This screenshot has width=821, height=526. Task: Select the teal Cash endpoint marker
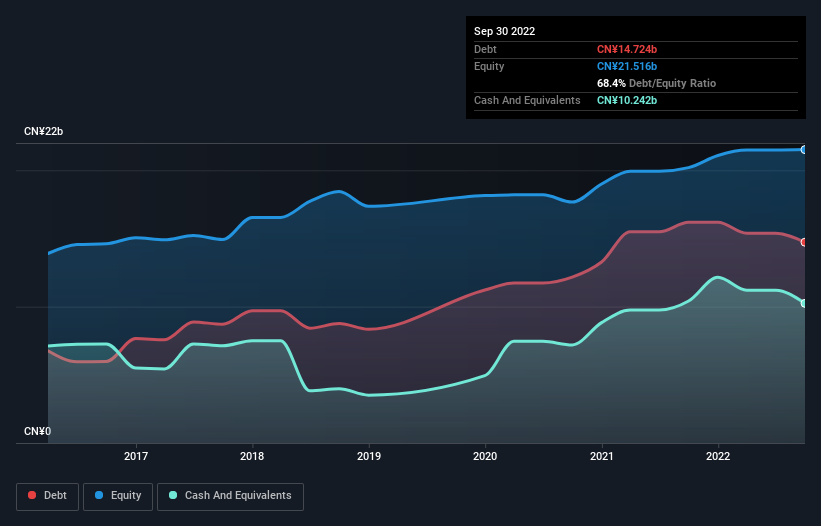(804, 304)
